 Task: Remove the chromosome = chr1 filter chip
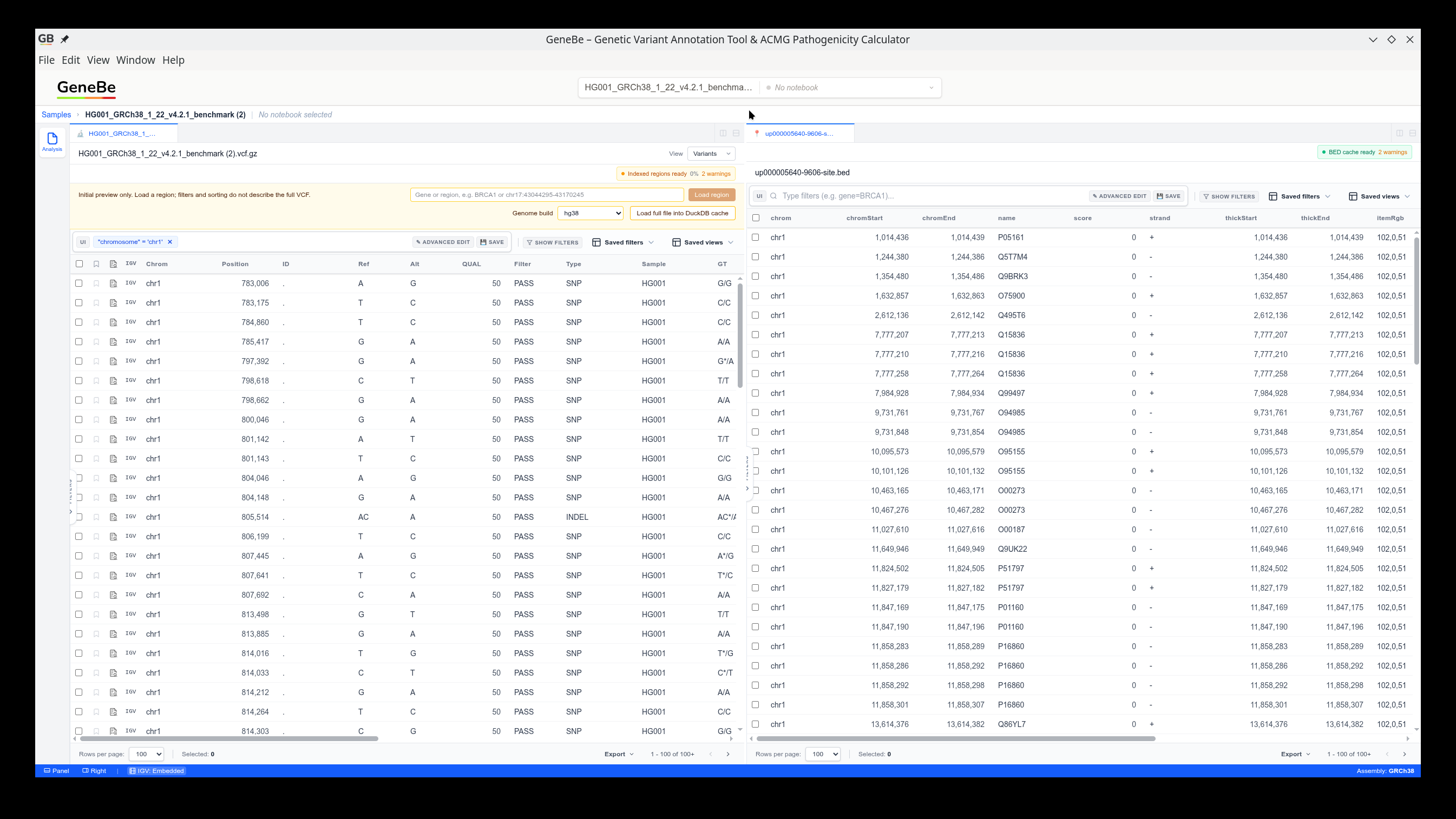pos(169,242)
